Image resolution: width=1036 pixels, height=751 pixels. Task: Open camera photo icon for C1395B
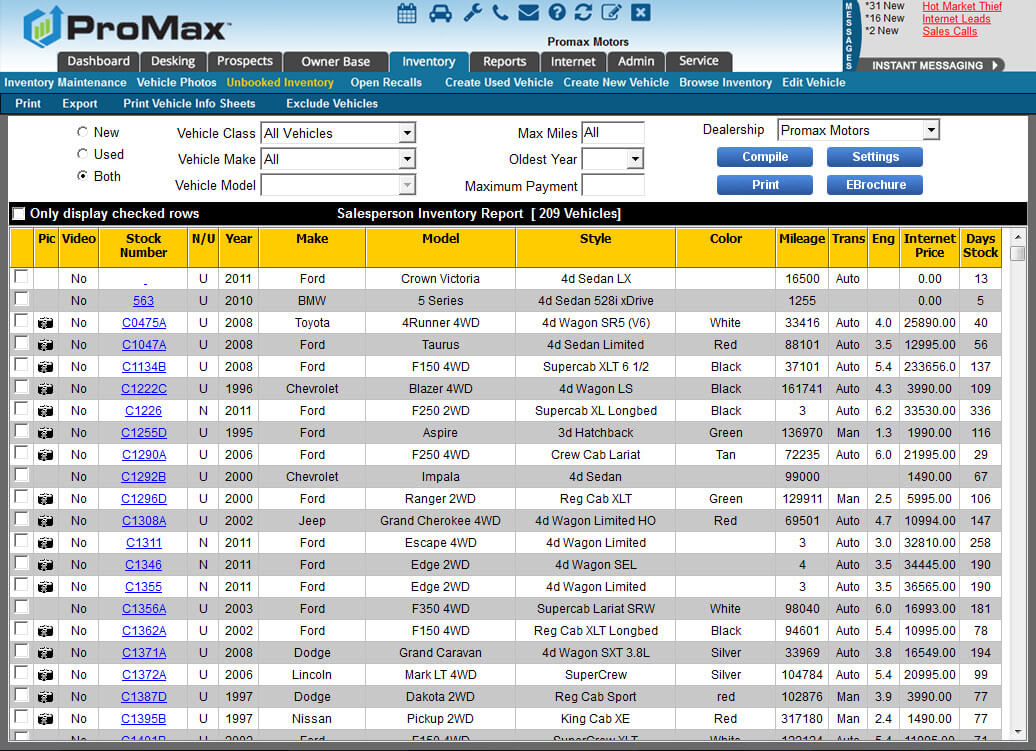point(45,719)
